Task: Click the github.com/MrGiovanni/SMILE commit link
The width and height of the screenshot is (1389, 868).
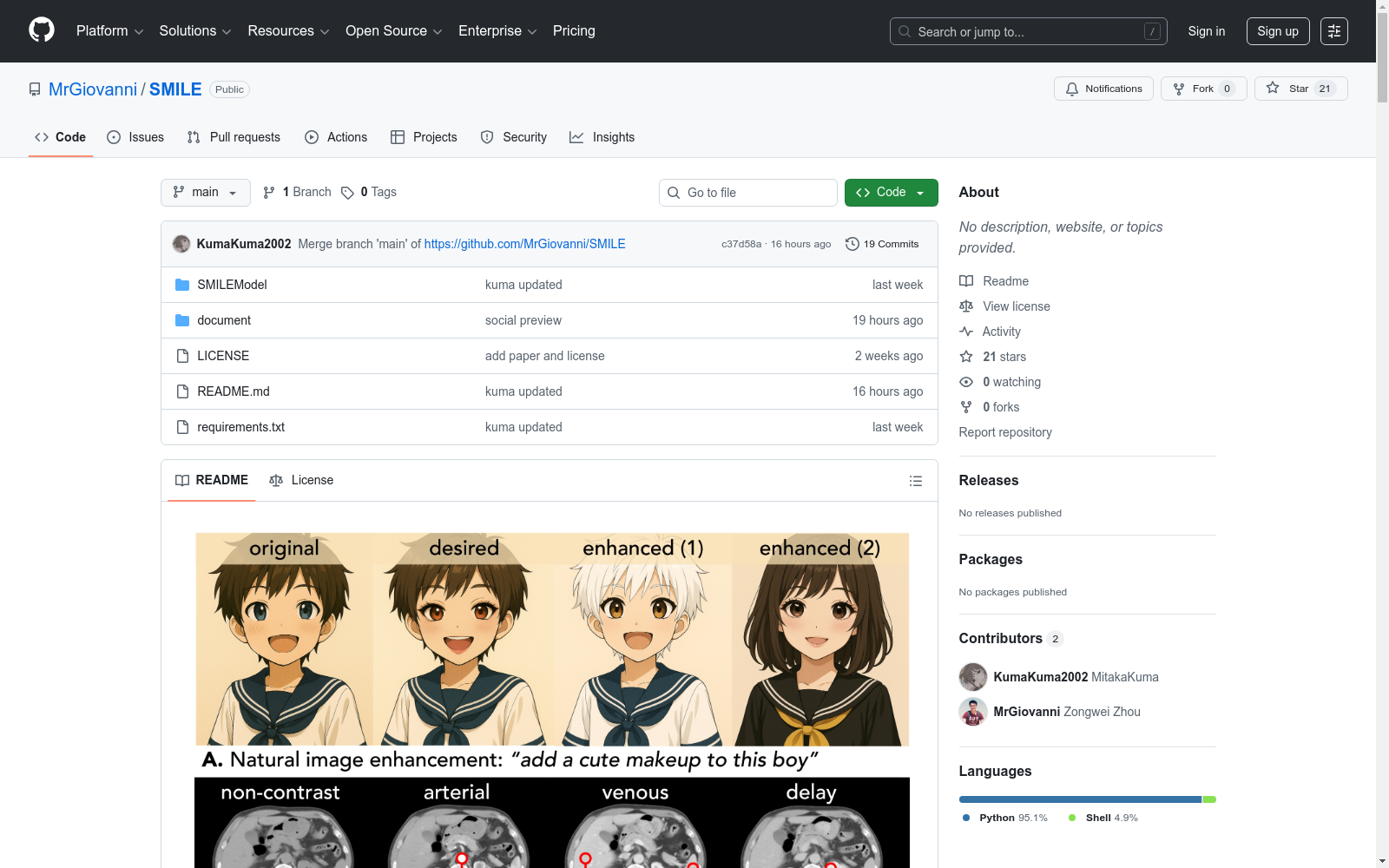Action: tap(524, 244)
